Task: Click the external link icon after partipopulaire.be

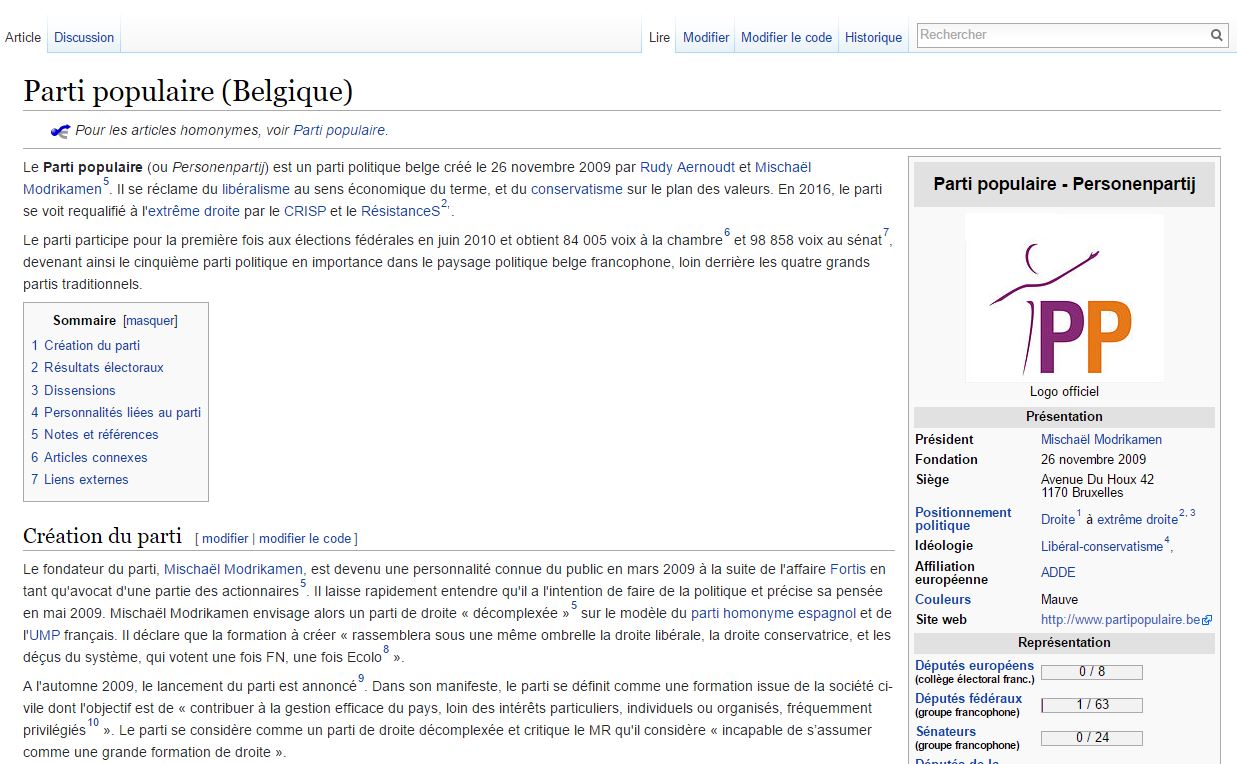Action: (x=1208, y=620)
